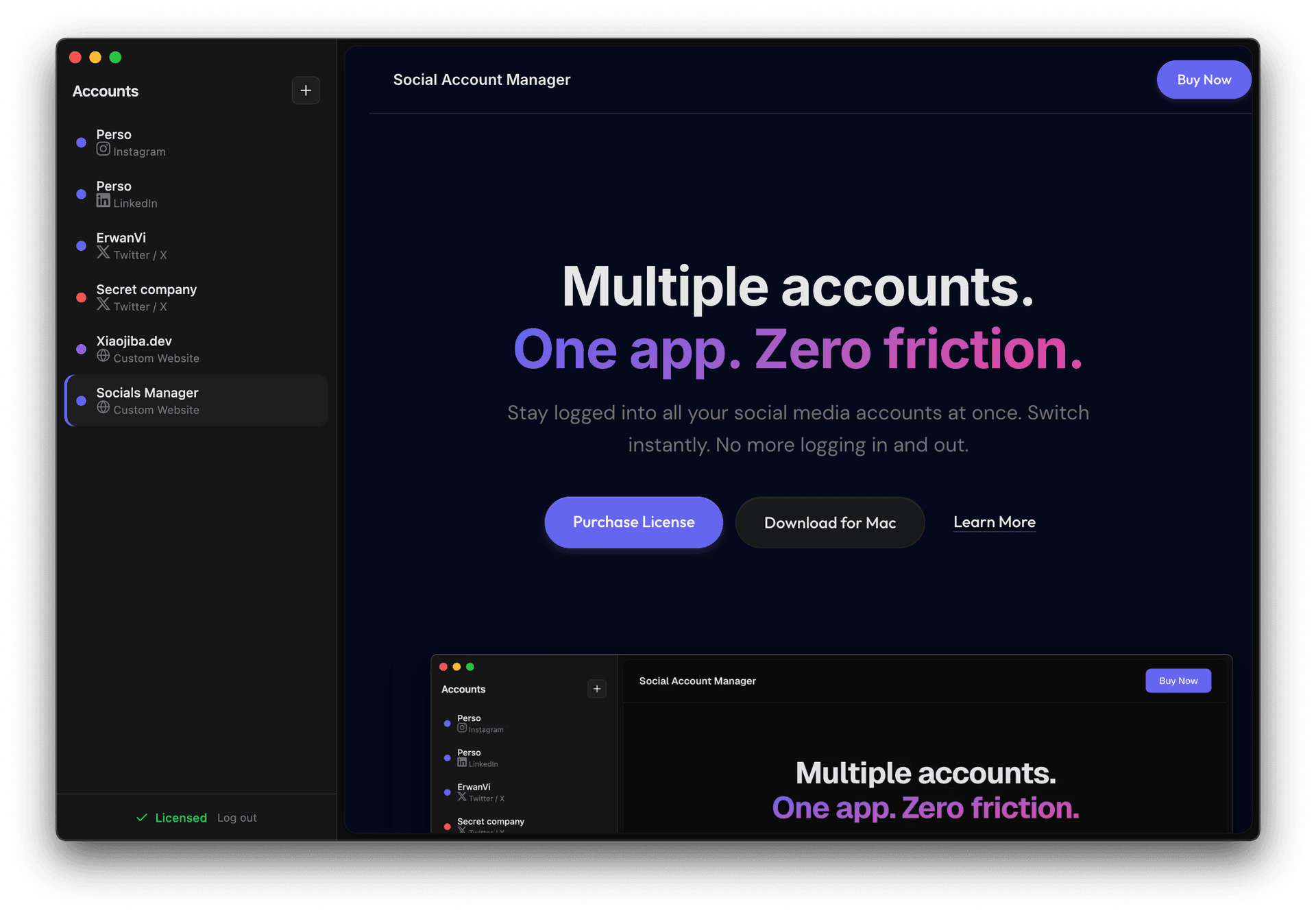
Task: Click the Purchase License button
Action: point(633,522)
